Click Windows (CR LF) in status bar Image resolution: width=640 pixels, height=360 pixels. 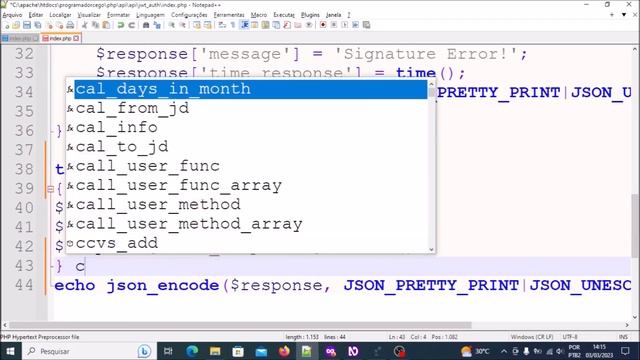click(532, 337)
